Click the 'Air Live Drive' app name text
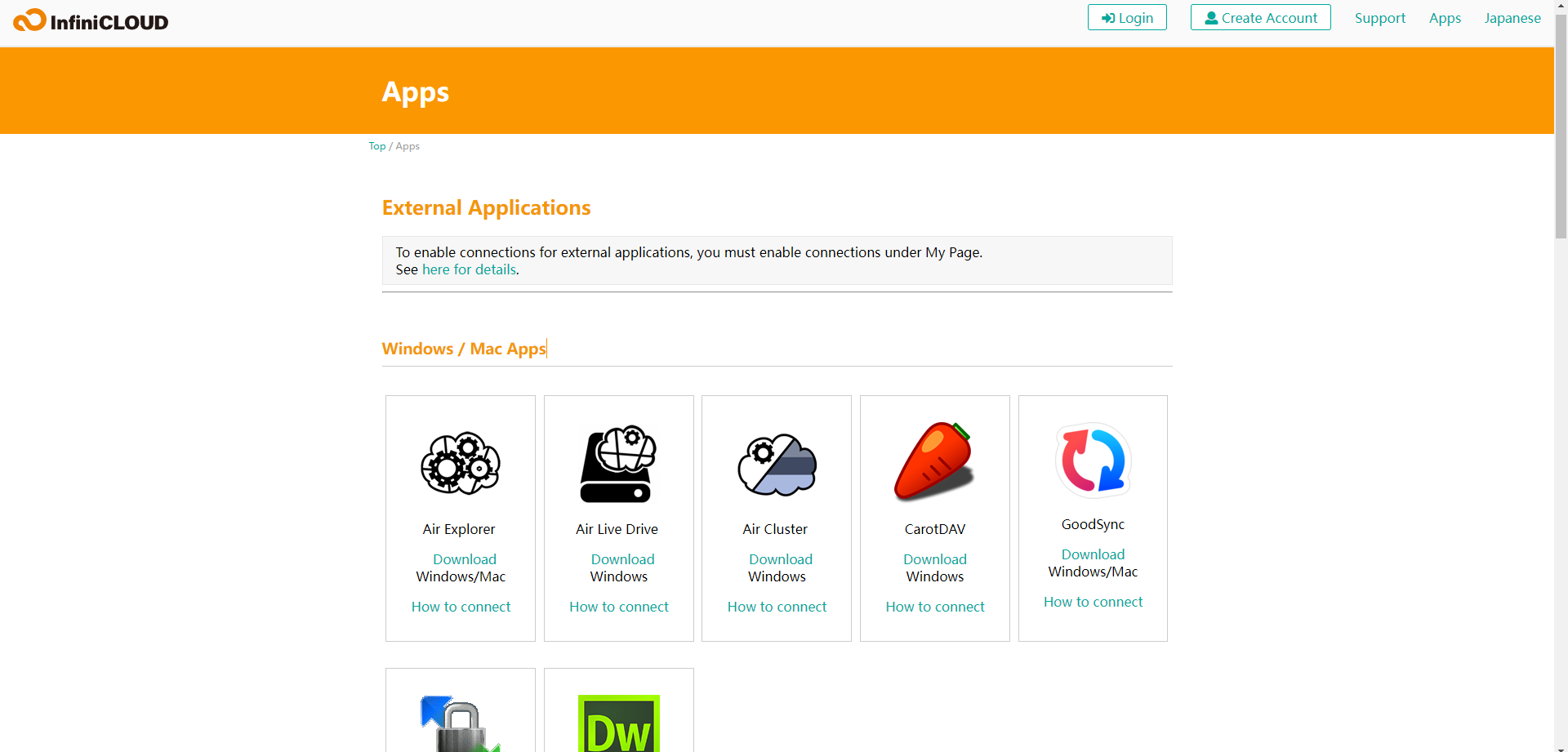Screen dimensions: 1568x752 pyautogui.click(x=617, y=529)
